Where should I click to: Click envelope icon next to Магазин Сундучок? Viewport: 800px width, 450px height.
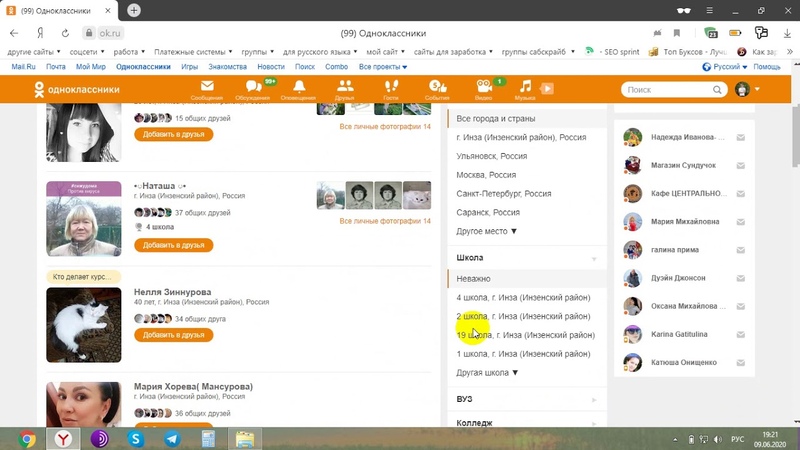coord(741,165)
